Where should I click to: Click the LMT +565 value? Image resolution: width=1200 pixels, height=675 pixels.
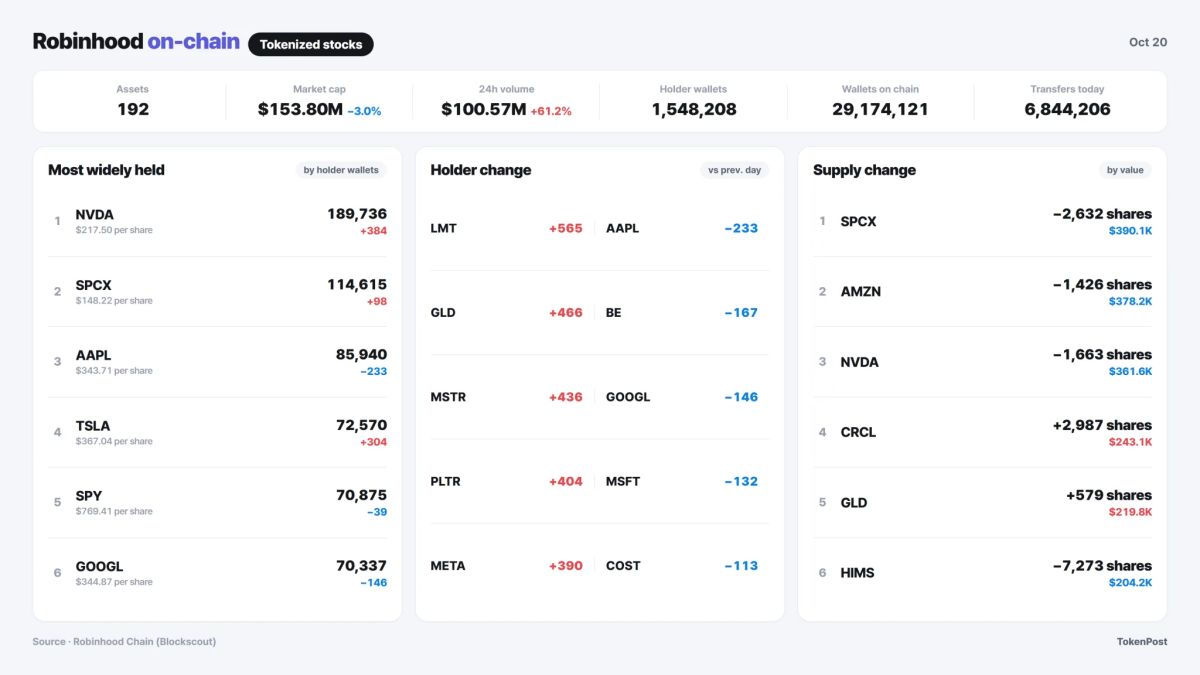click(565, 228)
